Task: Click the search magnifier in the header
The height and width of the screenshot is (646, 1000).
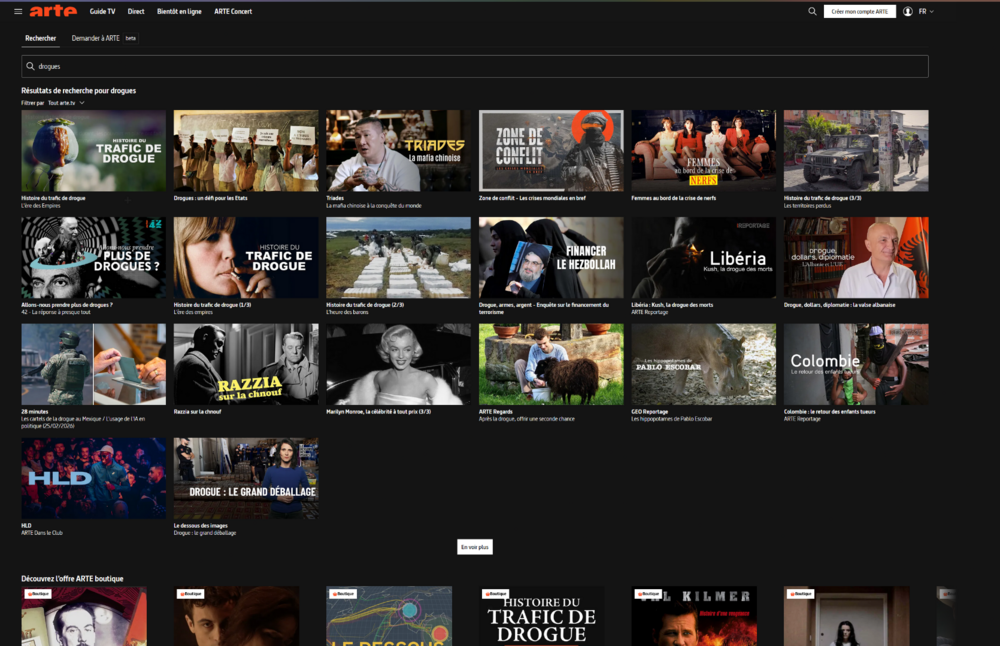Action: (812, 11)
